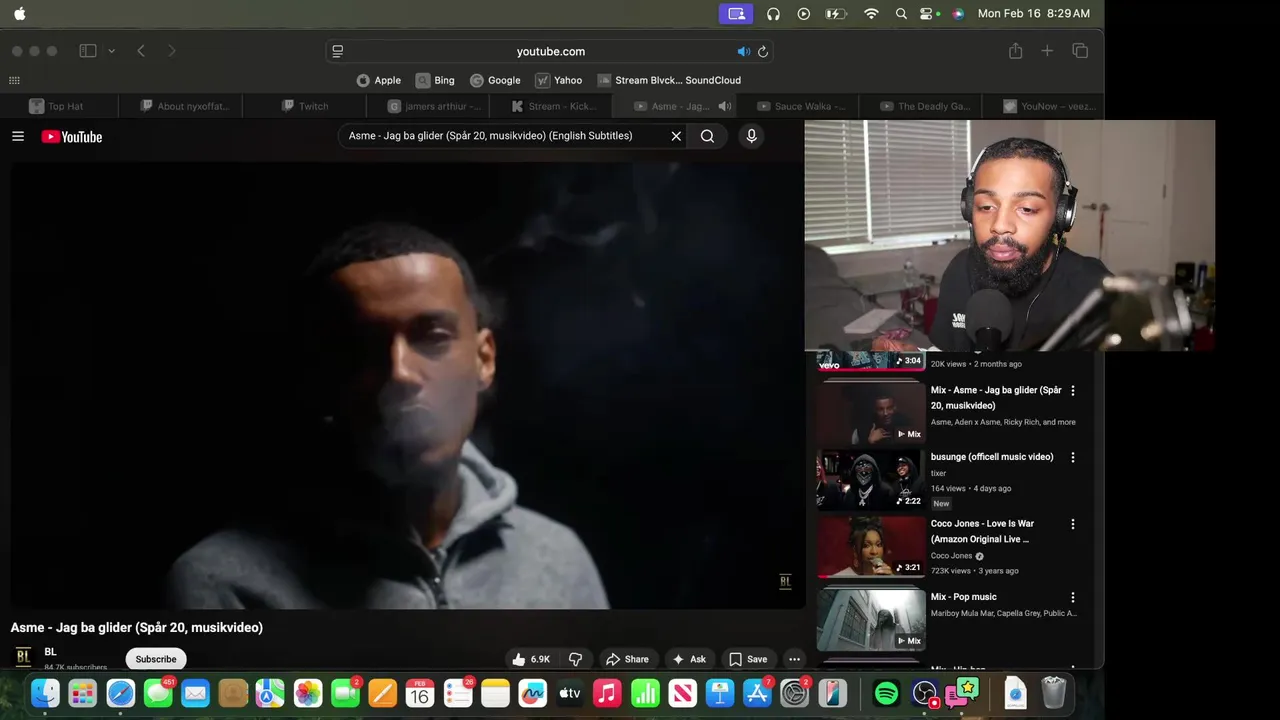
Task: Go forward in Safari
Action: [171, 51]
